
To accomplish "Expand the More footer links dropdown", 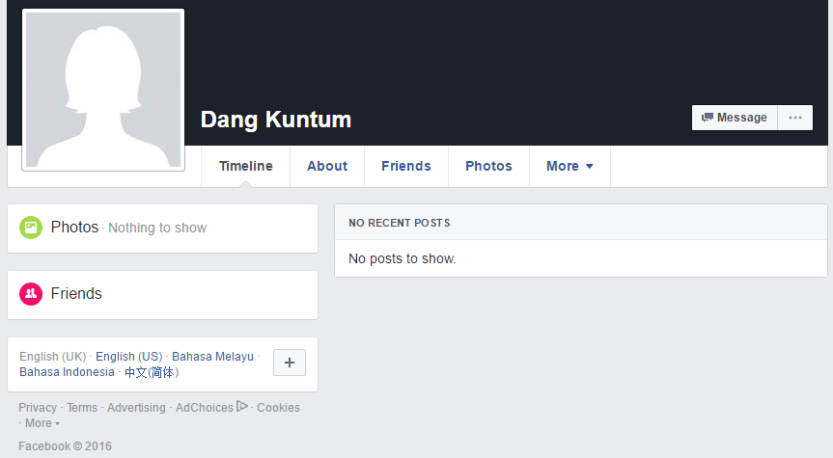I will pos(41,424).
